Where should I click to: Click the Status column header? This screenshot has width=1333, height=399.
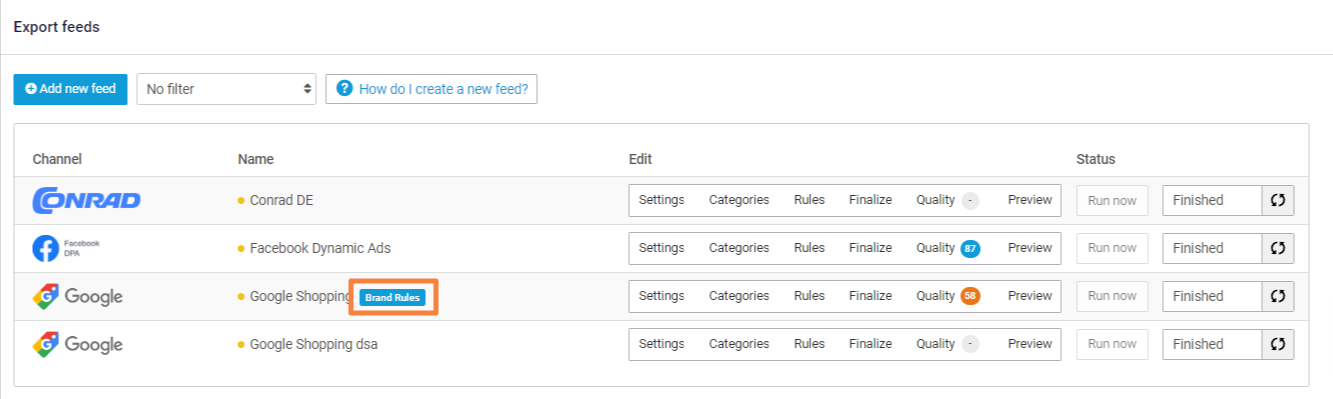pos(1096,159)
